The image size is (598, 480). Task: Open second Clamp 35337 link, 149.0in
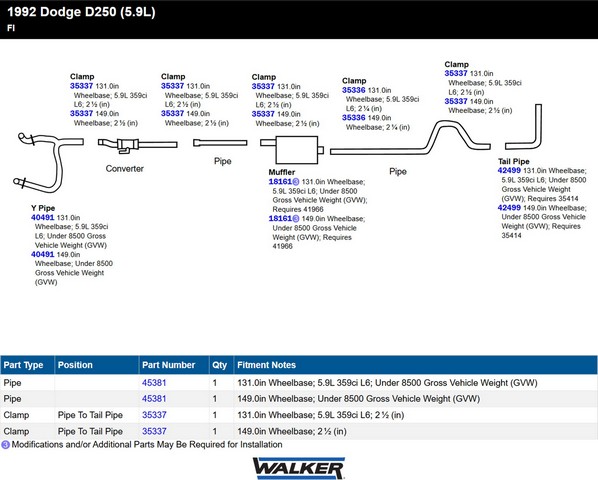(x=172, y=113)
